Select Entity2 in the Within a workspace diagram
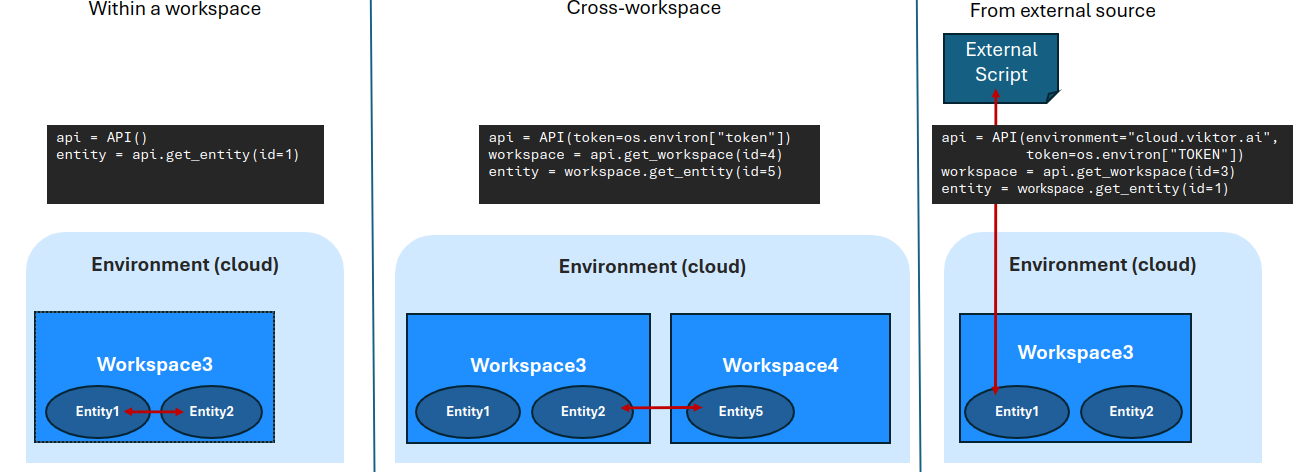1299x472 pixels. (x=212, y=411)
